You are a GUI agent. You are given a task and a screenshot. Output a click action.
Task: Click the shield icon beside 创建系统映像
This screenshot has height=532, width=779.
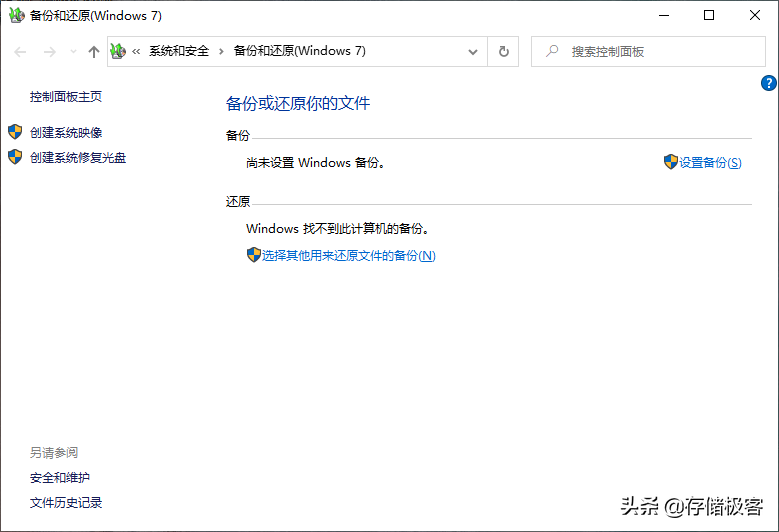click(x=15, y=132)
